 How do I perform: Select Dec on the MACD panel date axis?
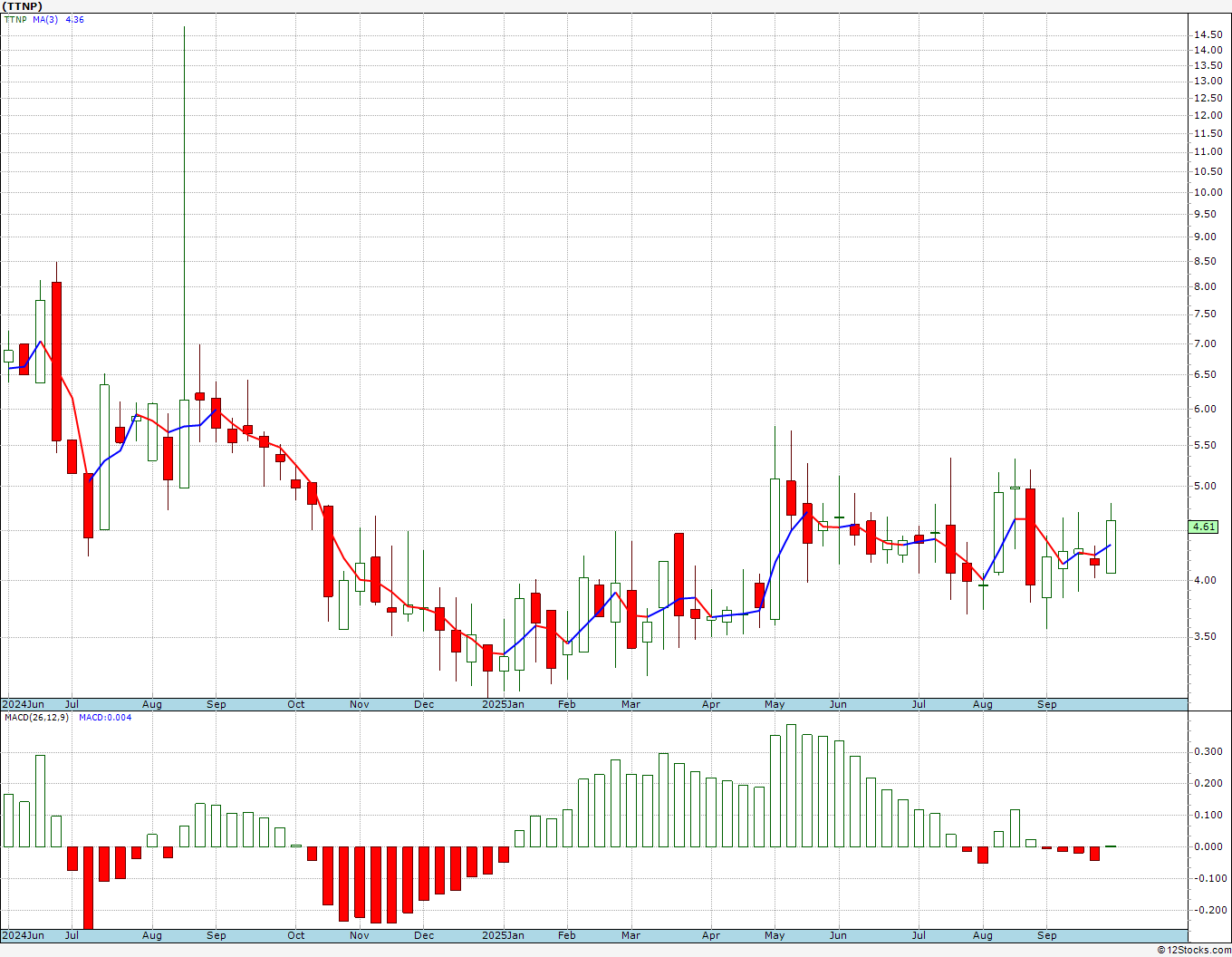(424, 935)
